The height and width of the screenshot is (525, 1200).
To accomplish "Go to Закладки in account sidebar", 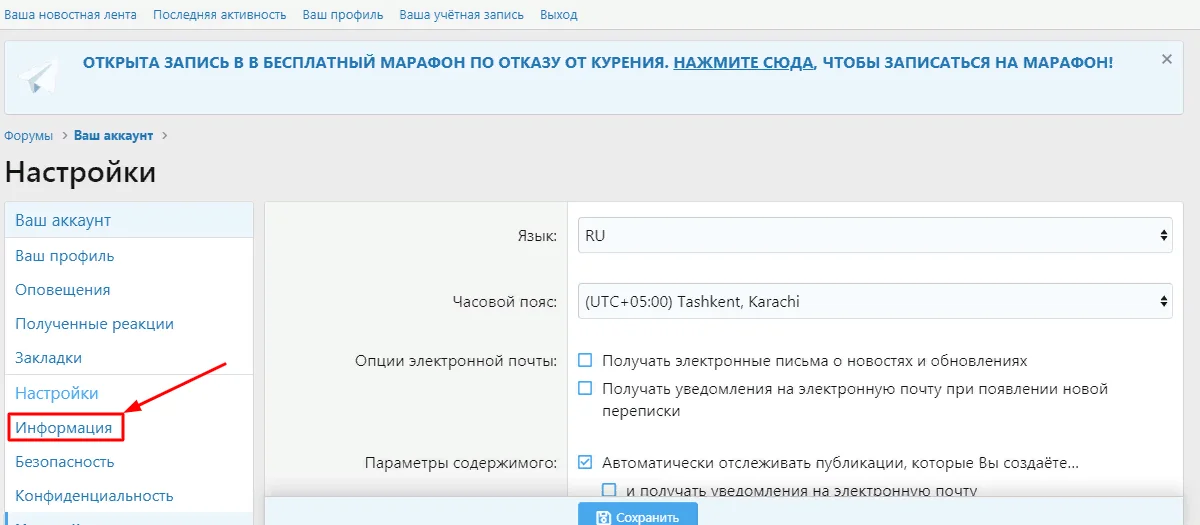I will click(x=49, y=358).
